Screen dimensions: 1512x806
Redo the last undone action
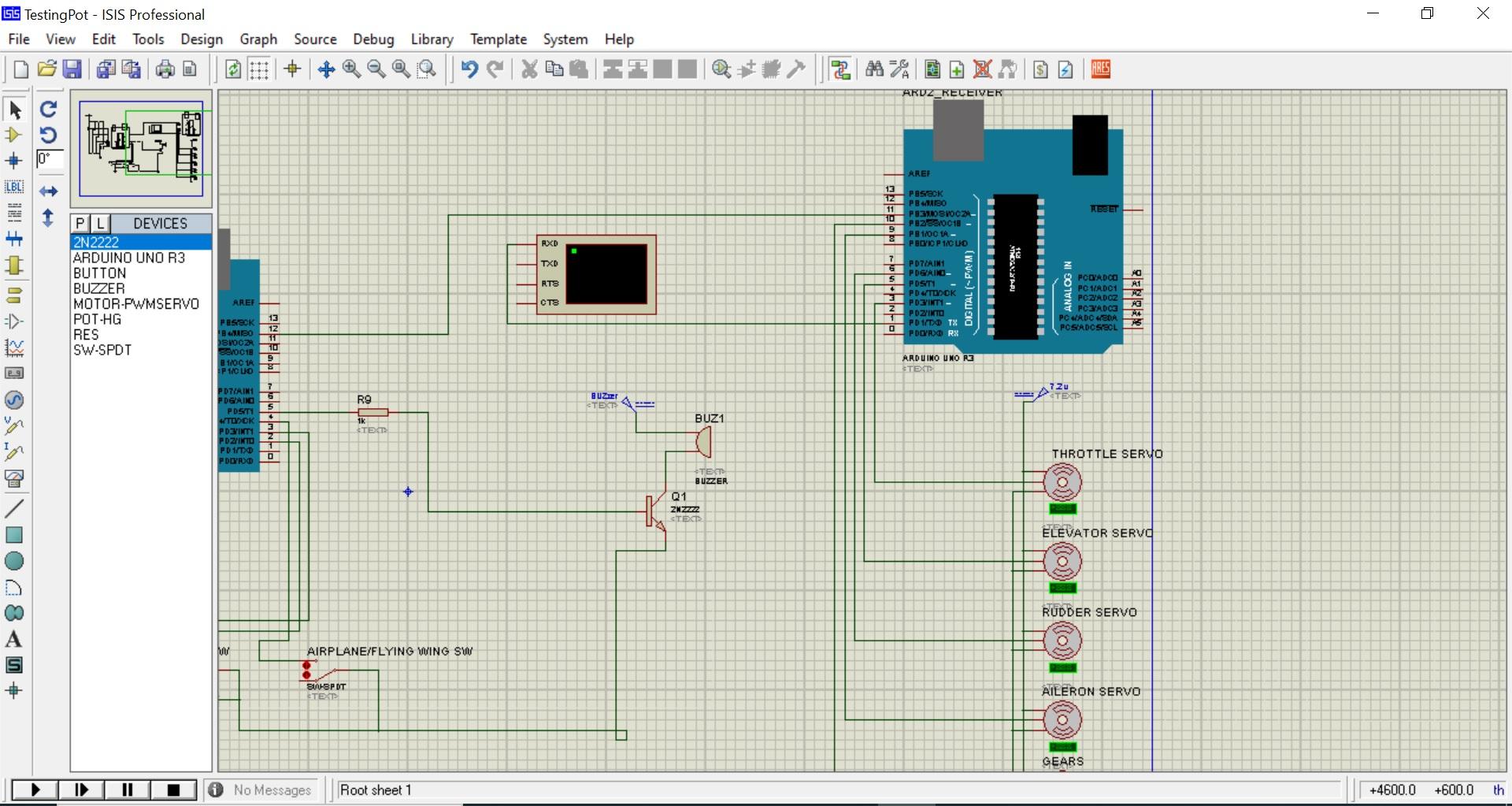495,69
